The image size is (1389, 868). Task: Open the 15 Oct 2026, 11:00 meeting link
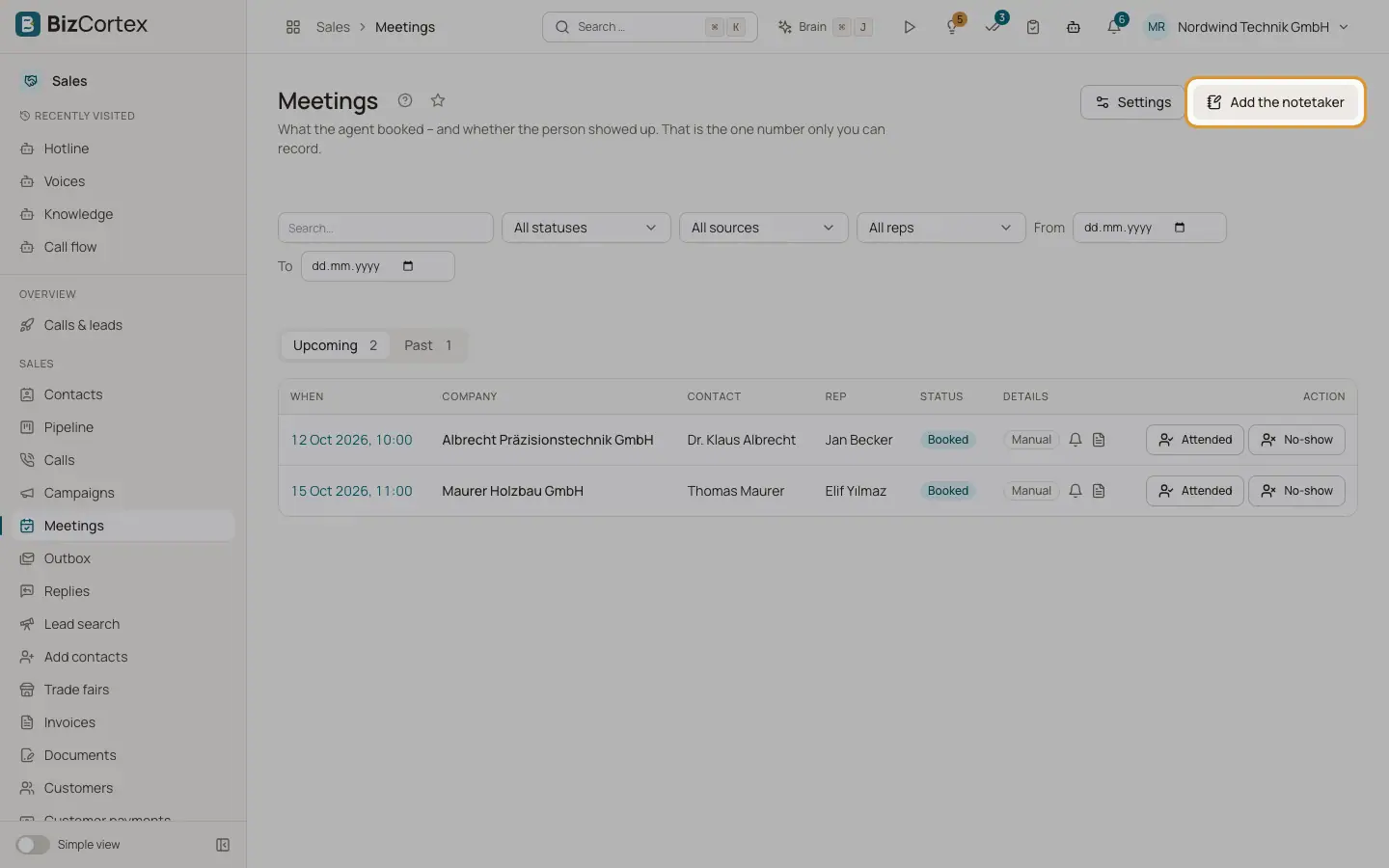(x=351, y=491)
